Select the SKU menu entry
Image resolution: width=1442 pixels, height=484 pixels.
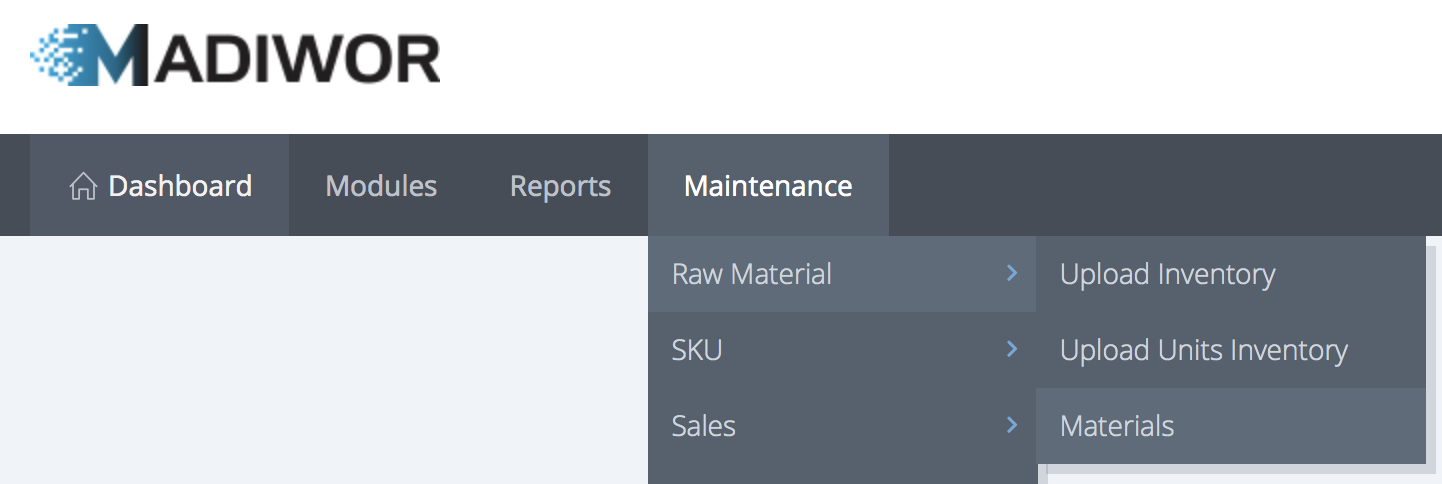tap(697, 350)
